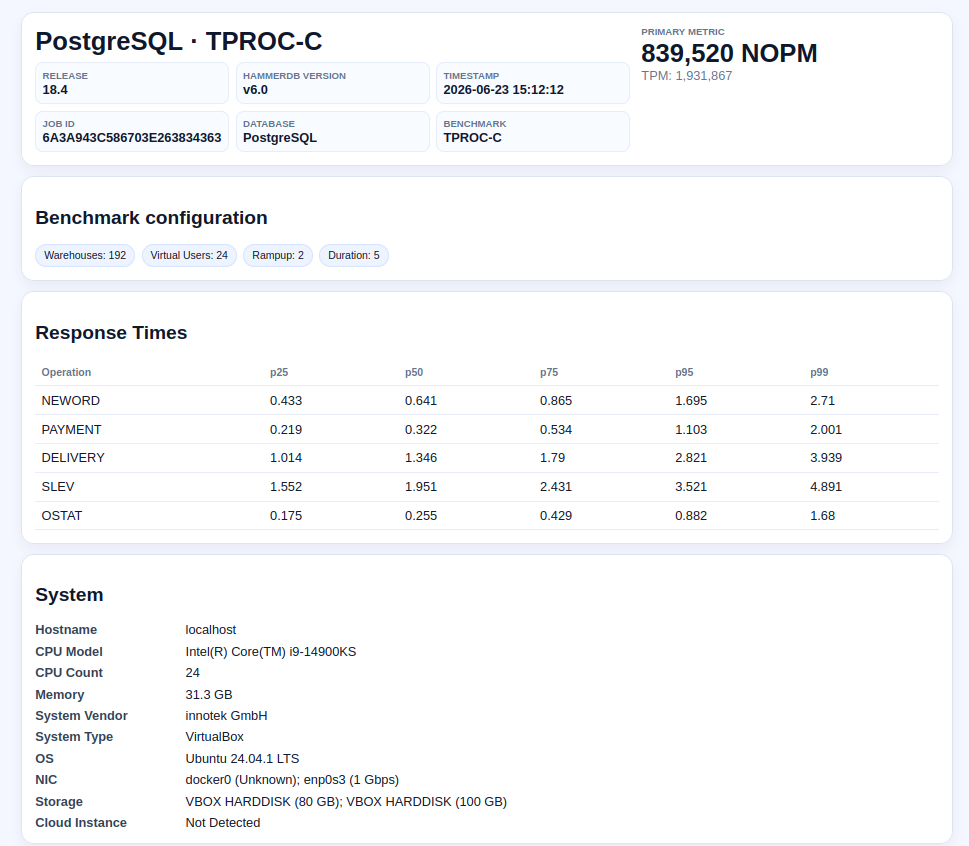Click the PAYMENT operation row label
969x846 pixels.
tap(71, 429)
